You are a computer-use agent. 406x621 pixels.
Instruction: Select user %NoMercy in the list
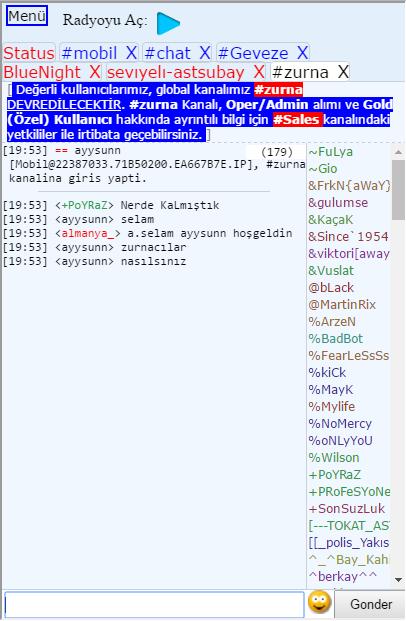340,424
